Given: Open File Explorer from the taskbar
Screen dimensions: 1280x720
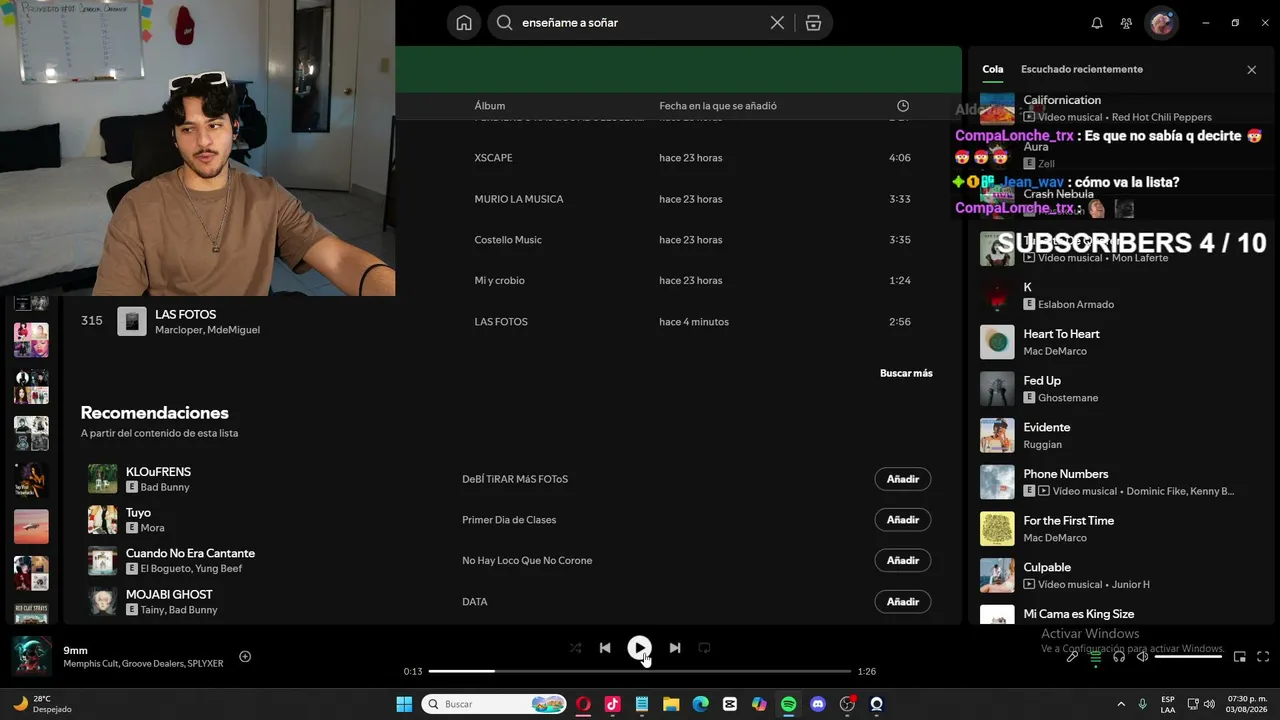Looking at the screenshot, I should point(671,704).
